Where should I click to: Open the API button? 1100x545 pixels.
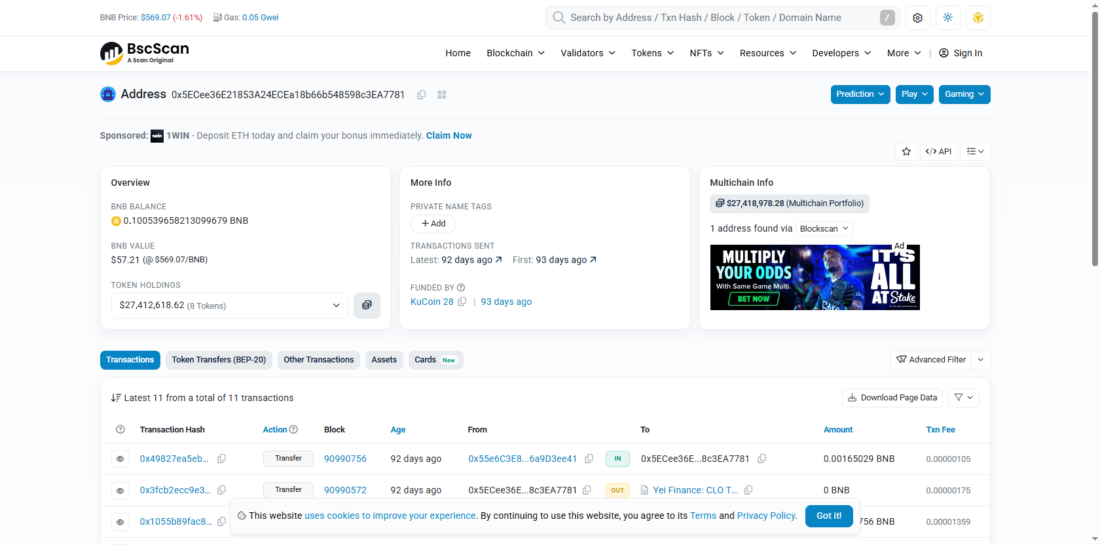point(939,152)
